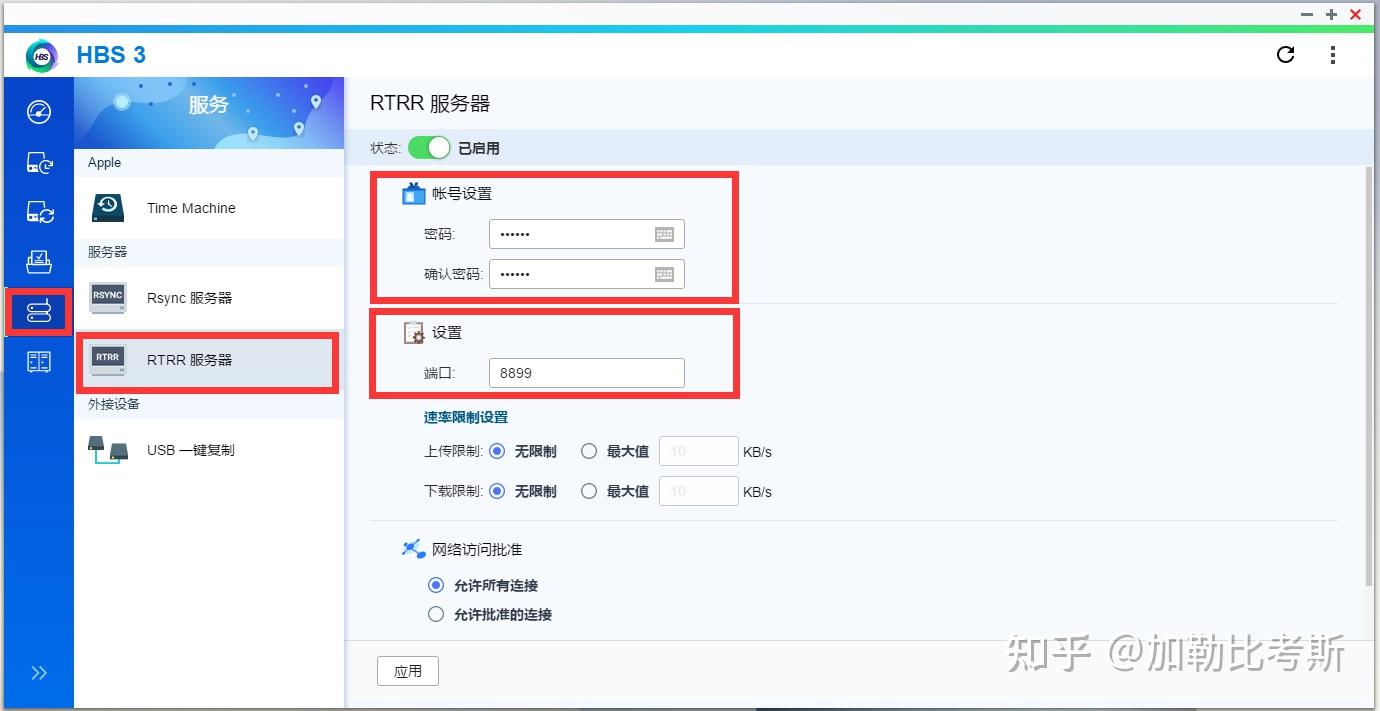Click the 应用 apply button
Viewport: 1380px width, 711px height.
(x=407, y=671)
